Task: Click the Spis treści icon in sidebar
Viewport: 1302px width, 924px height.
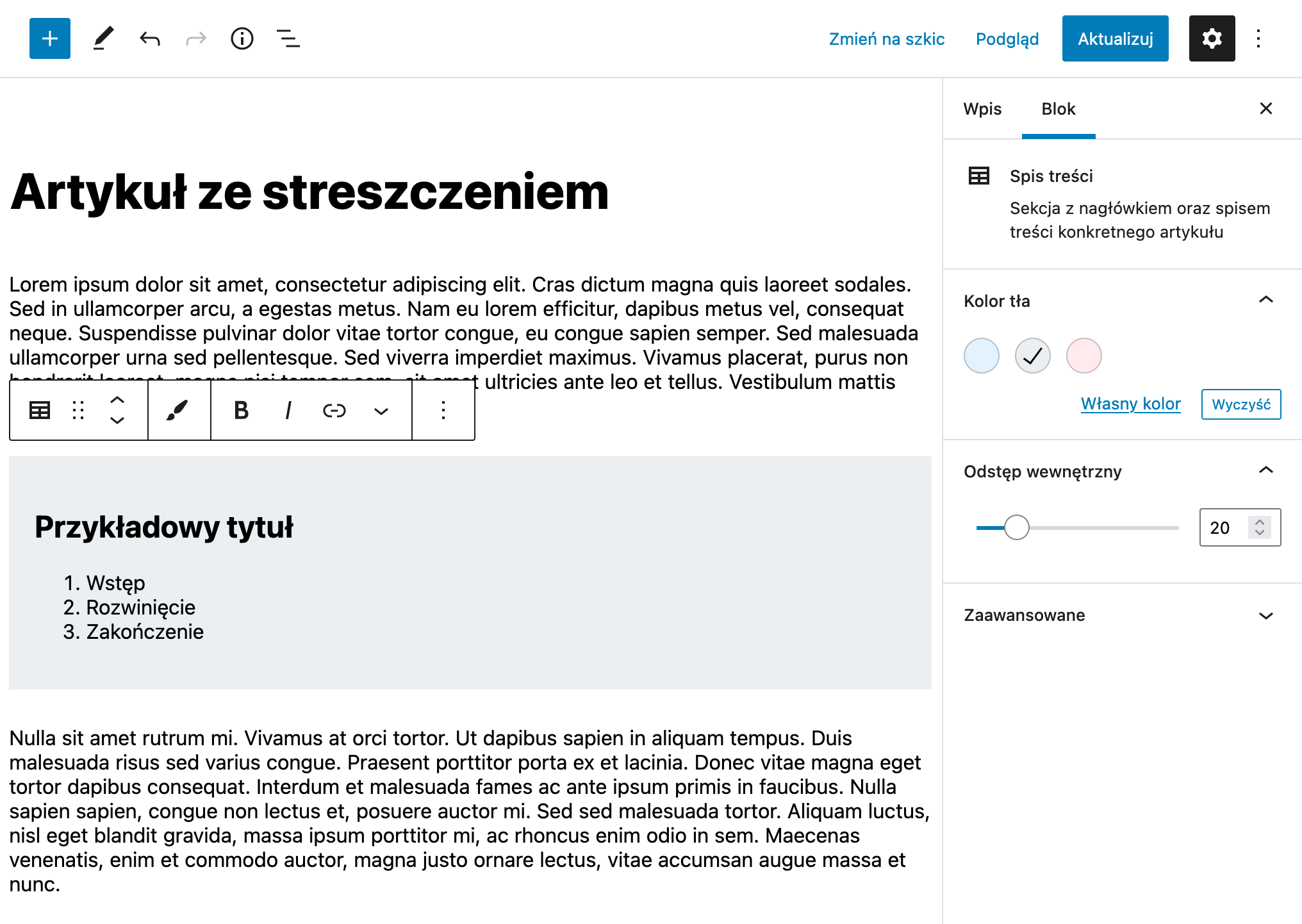Action: (x=979, y=176)
